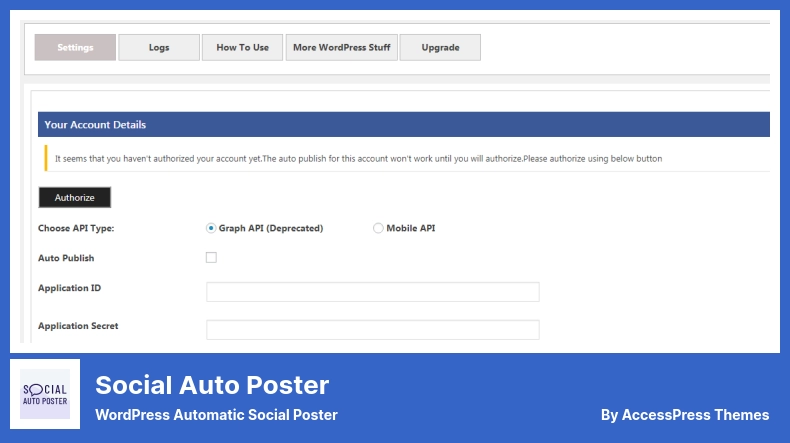Choose the Mobile API radio option
Screen dimensions: 790x443
click(x=378, y=228)
